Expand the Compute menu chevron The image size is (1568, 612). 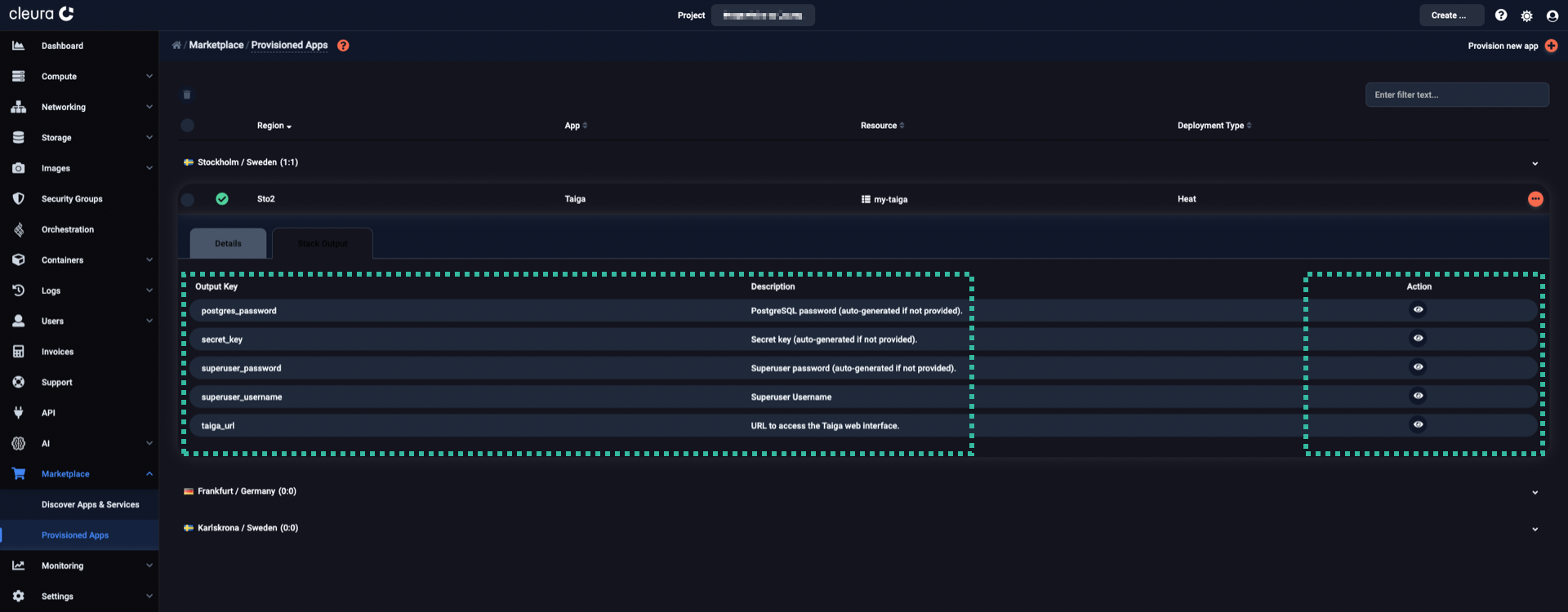149,76
